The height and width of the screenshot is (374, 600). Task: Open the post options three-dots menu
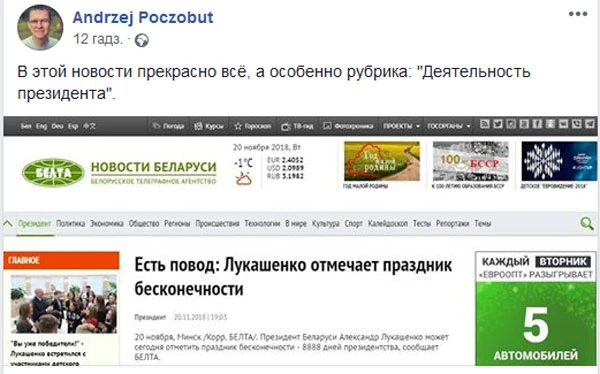(x=578, y=14)
